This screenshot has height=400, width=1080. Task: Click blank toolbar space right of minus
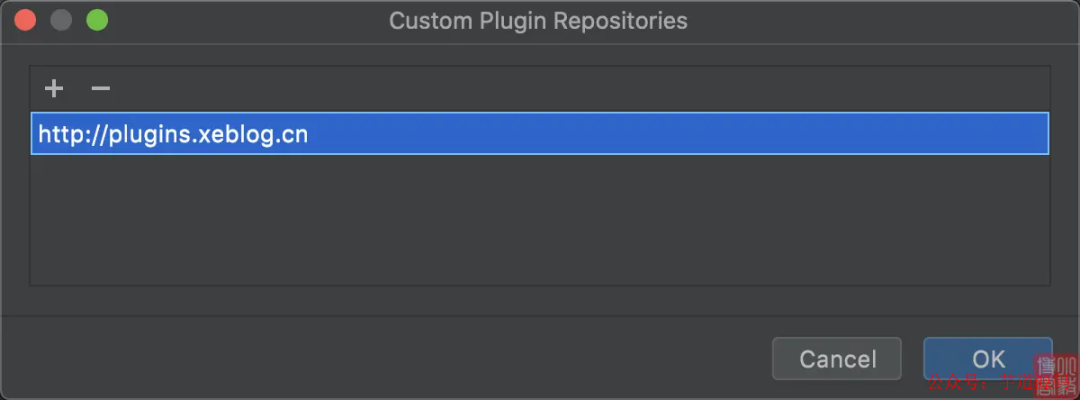(x=500, y=89)
